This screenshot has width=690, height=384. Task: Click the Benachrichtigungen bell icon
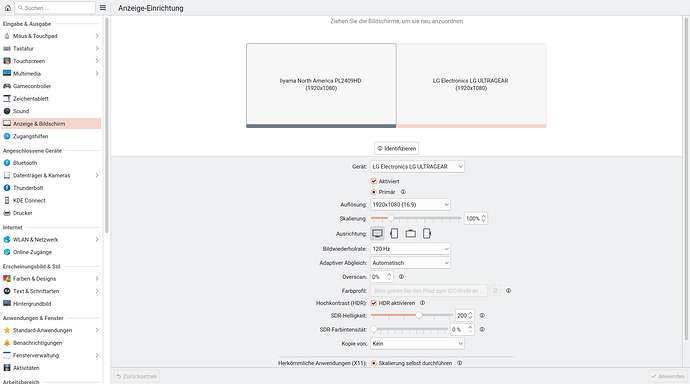7,343
